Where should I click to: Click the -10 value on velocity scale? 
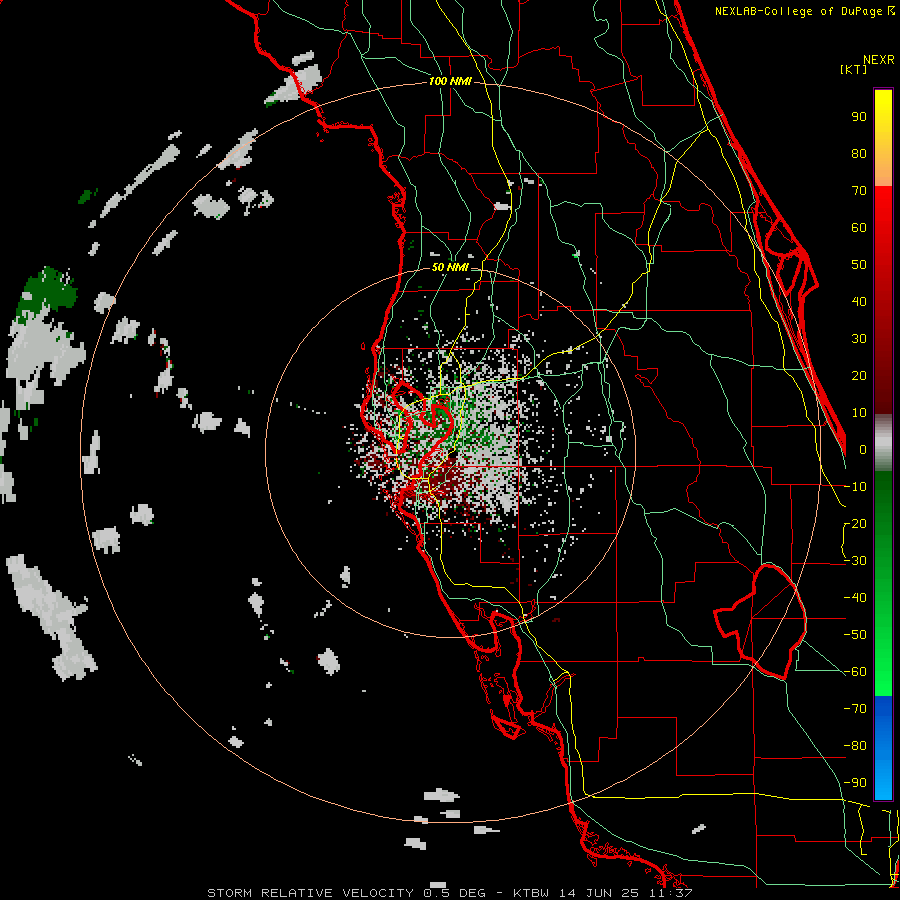(x=855, y=487)
